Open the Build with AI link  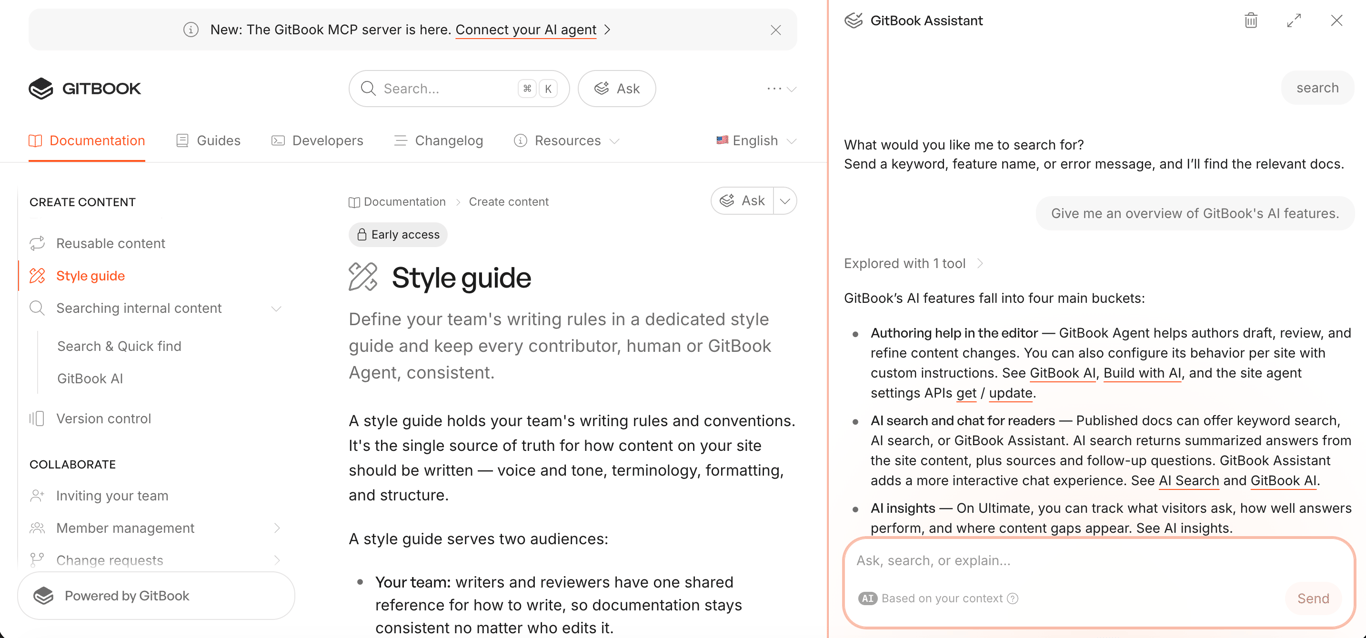click(1142, 373)
